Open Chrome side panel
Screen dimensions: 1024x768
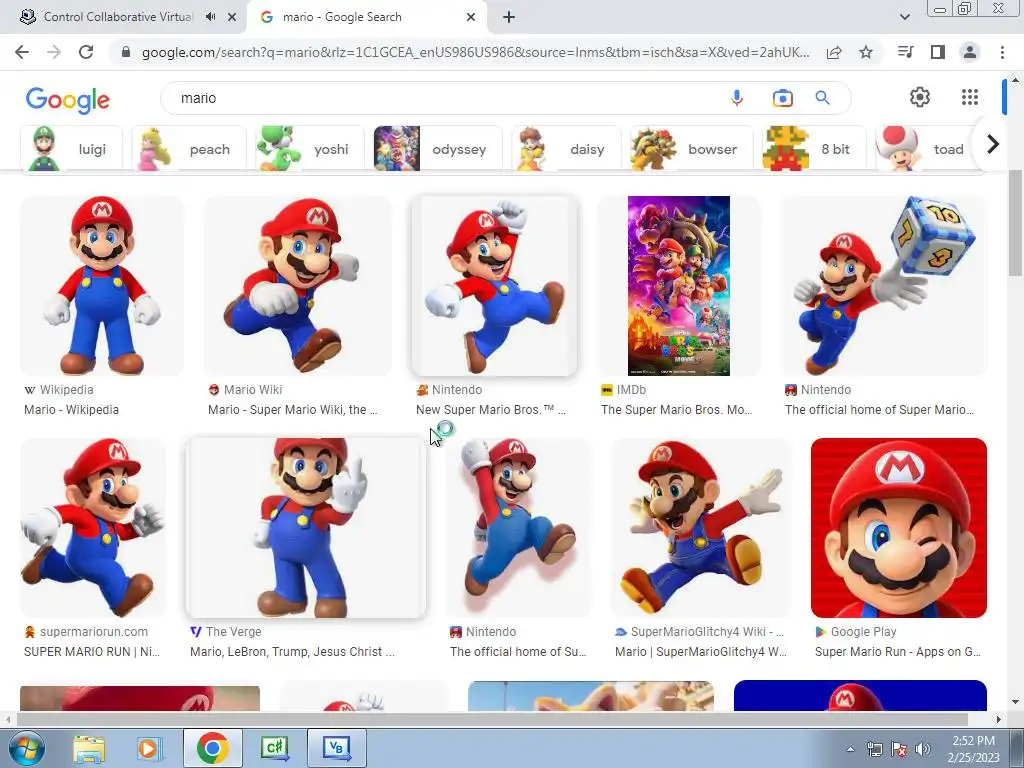tap(938, 52)
